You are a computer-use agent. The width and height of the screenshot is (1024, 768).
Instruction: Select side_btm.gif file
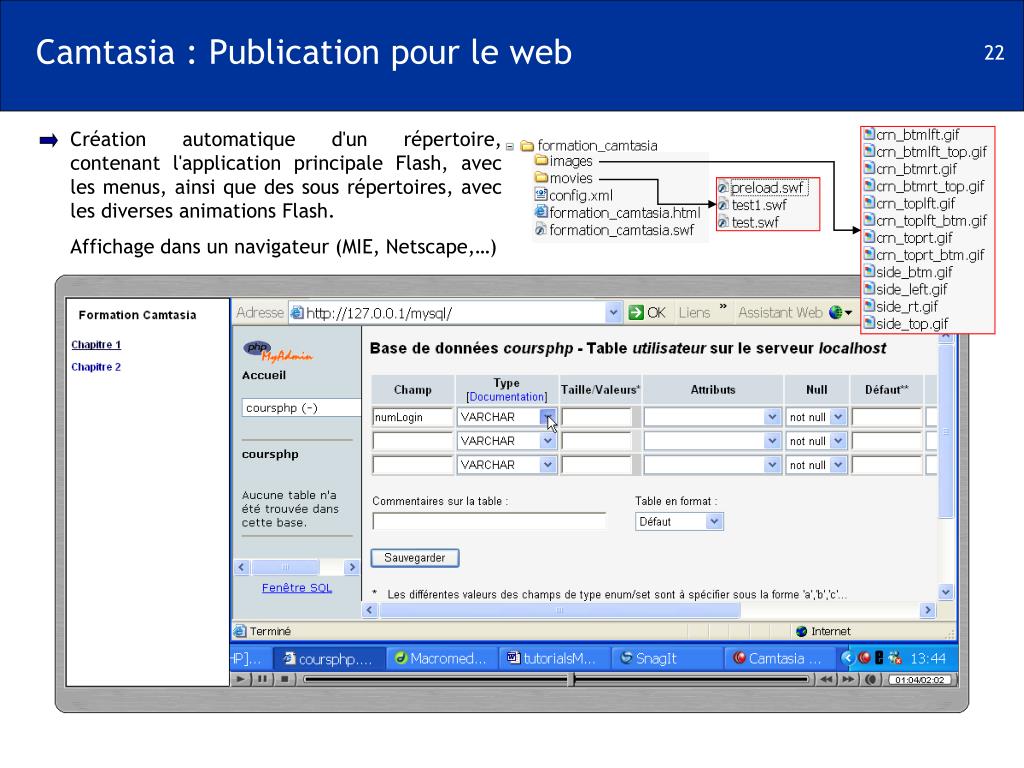point(908,272)
